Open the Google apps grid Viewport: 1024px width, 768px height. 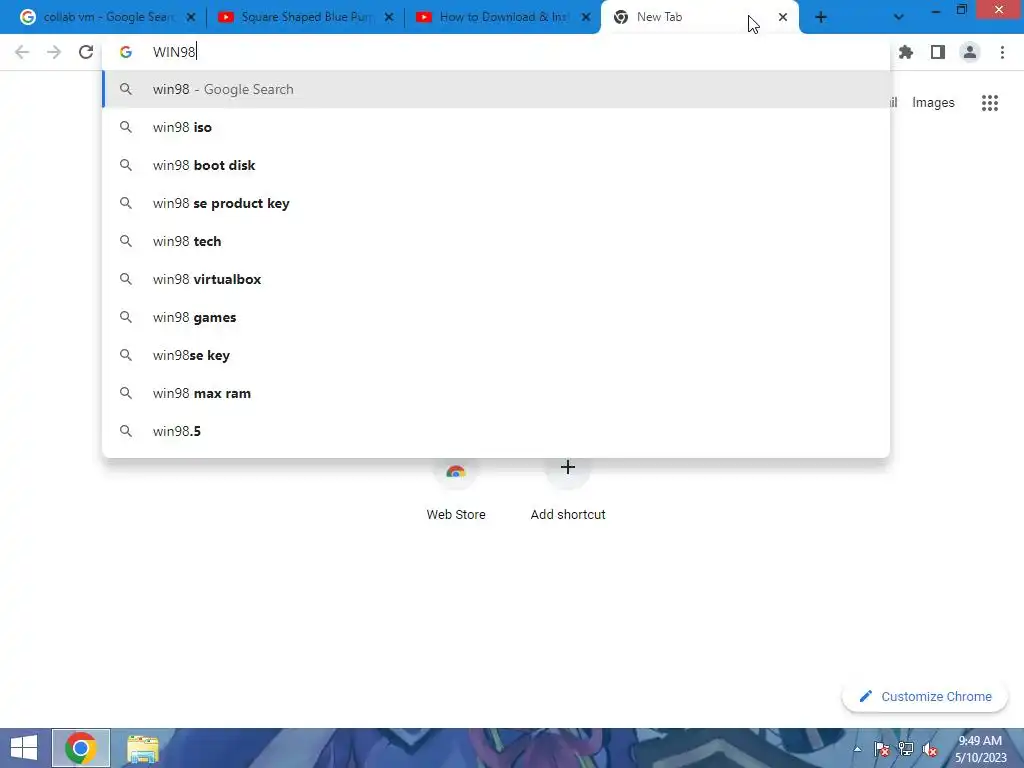point(990,103)
